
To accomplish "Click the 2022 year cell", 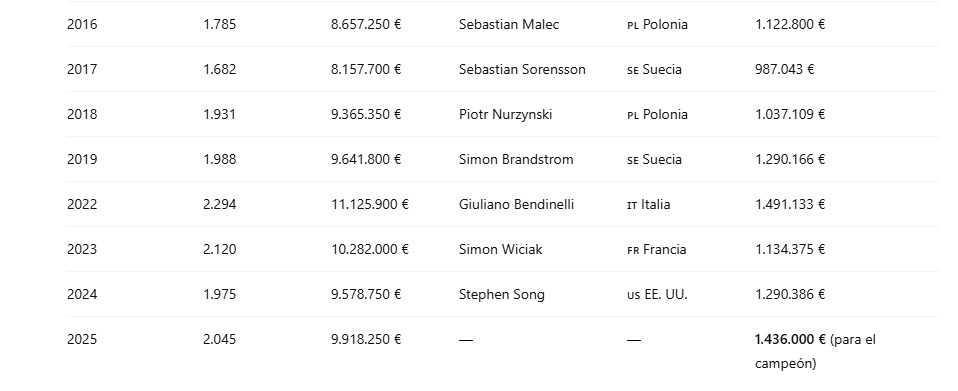I will tap(82, 204).
